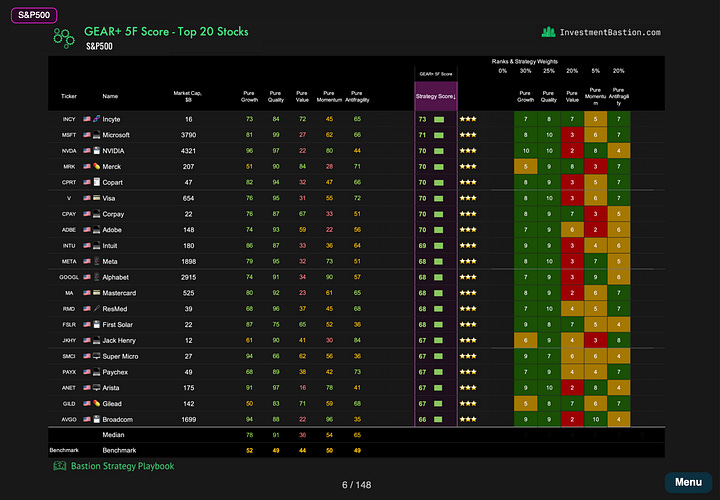
Task: Click NVIDIA market cap value 4321
Action: (x=188, y=151)
